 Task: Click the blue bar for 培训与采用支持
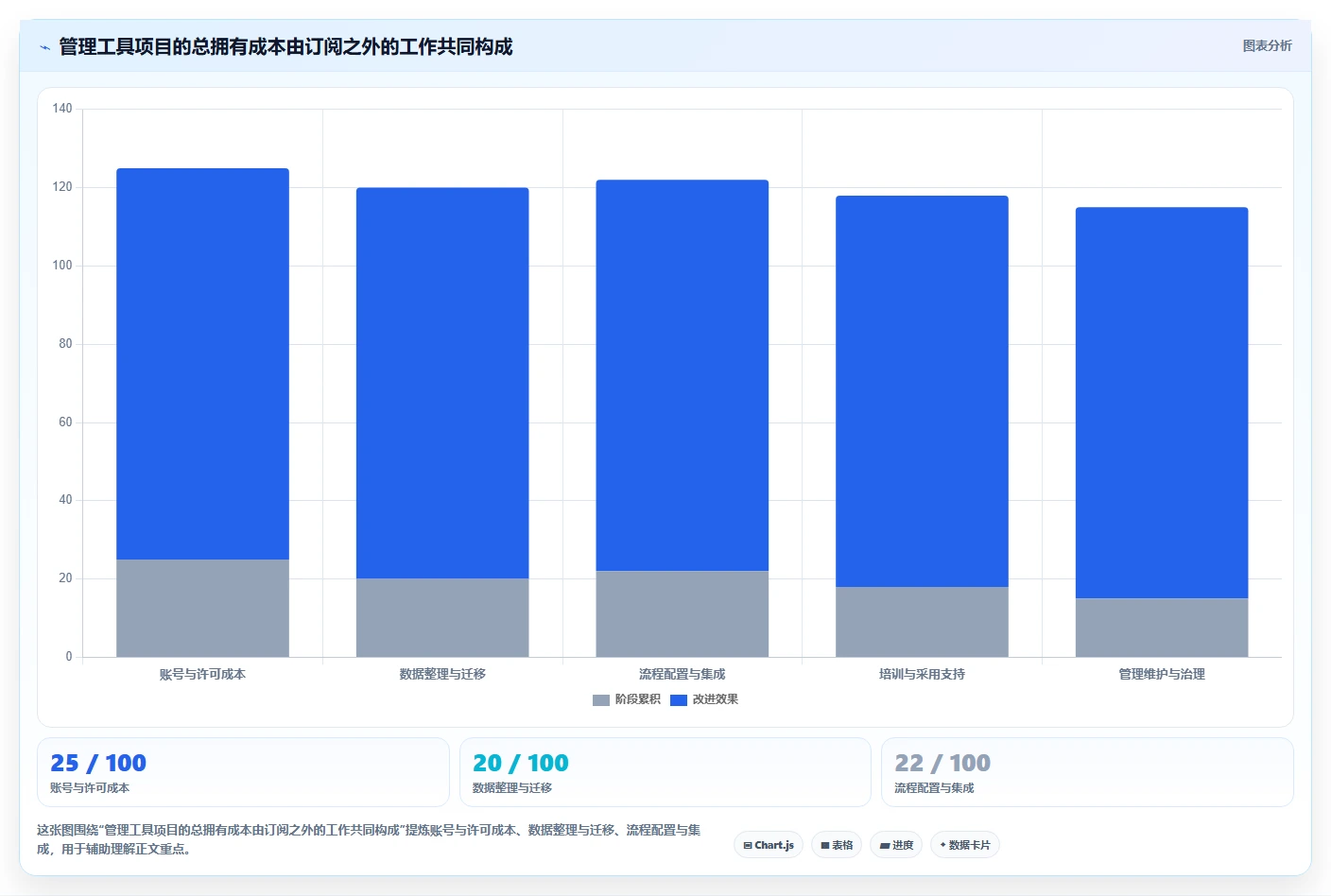pyautogui.click(x=922, y=391)
